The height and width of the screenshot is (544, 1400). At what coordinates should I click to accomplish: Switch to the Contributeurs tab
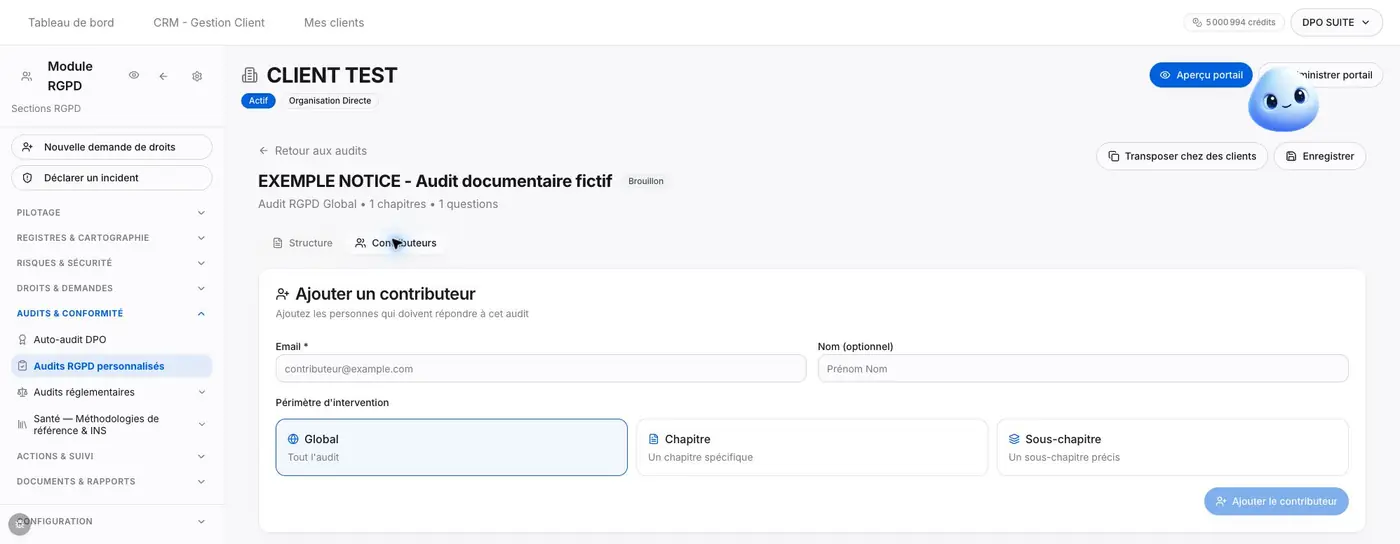(x=396, y=243)
